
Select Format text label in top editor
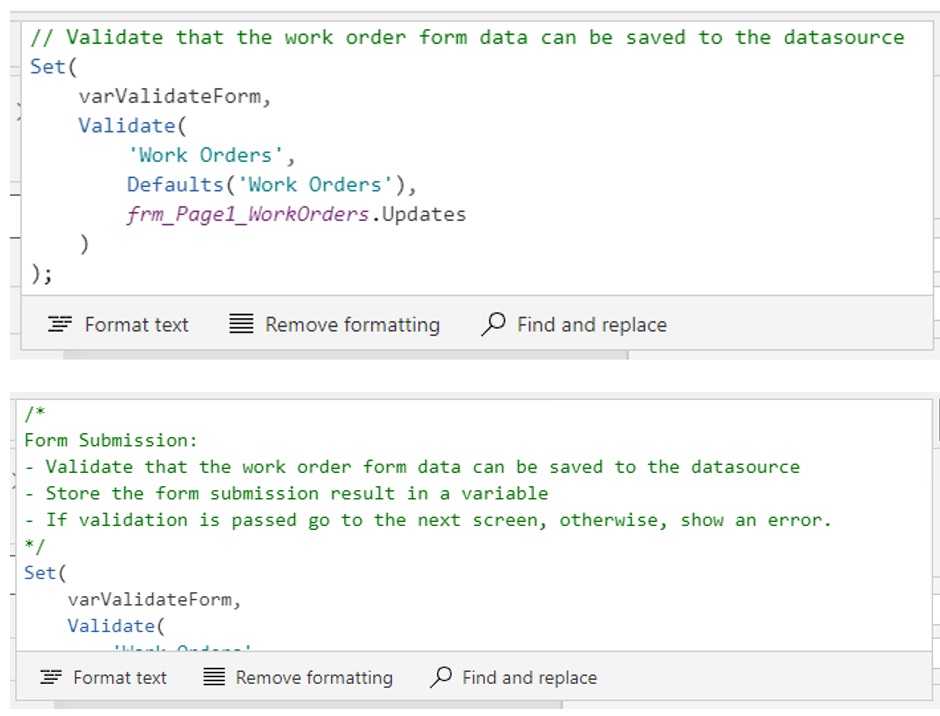(137, 324)
